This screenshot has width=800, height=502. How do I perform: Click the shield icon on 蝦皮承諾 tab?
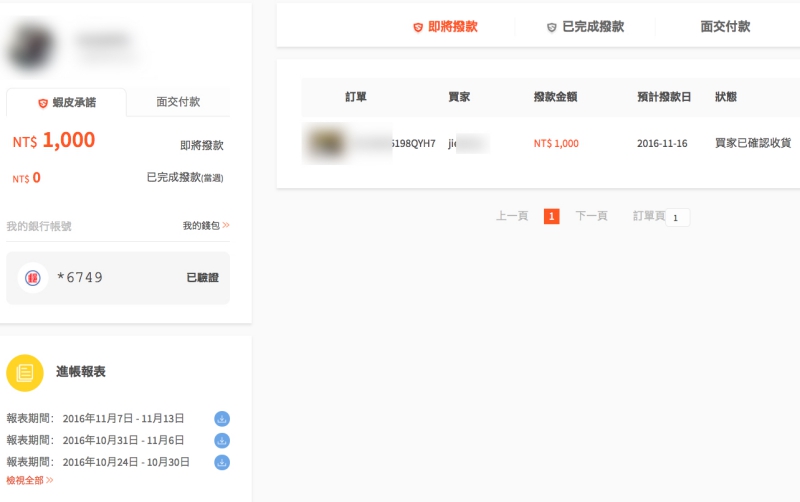(43, 104)
